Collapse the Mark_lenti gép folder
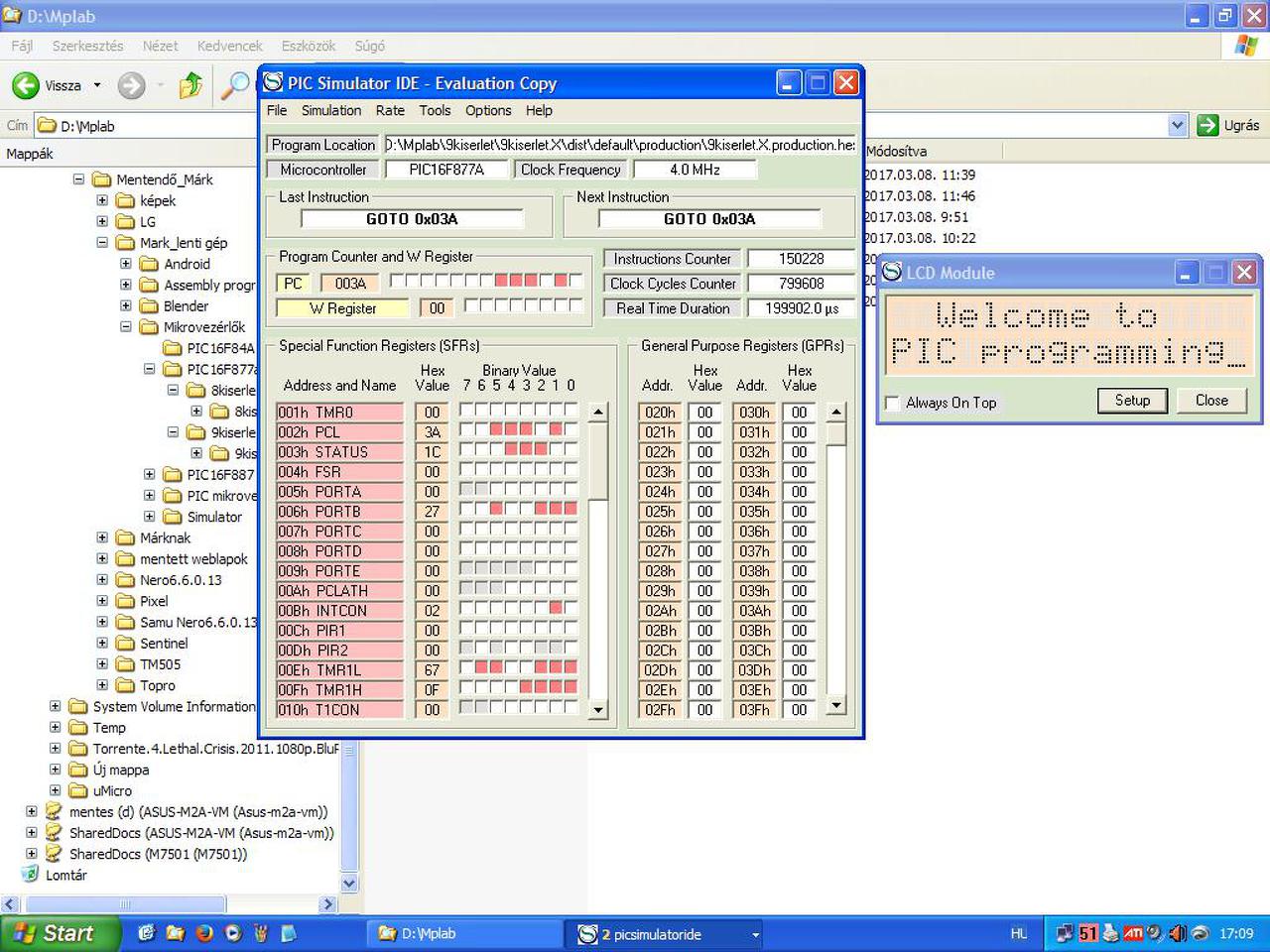Screen dimensions: 1270x952 [102, 242]
